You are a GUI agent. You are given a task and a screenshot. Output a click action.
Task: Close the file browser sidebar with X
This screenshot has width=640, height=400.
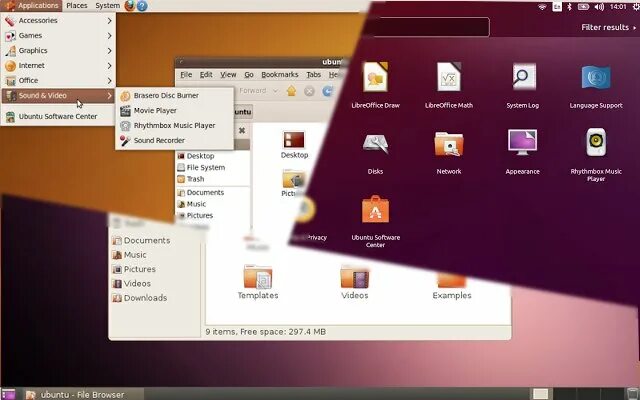(x=242, y=131)
